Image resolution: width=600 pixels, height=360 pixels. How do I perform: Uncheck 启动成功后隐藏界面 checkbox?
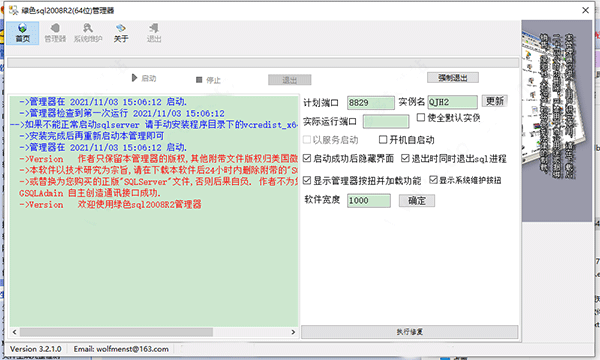[307, 158]
